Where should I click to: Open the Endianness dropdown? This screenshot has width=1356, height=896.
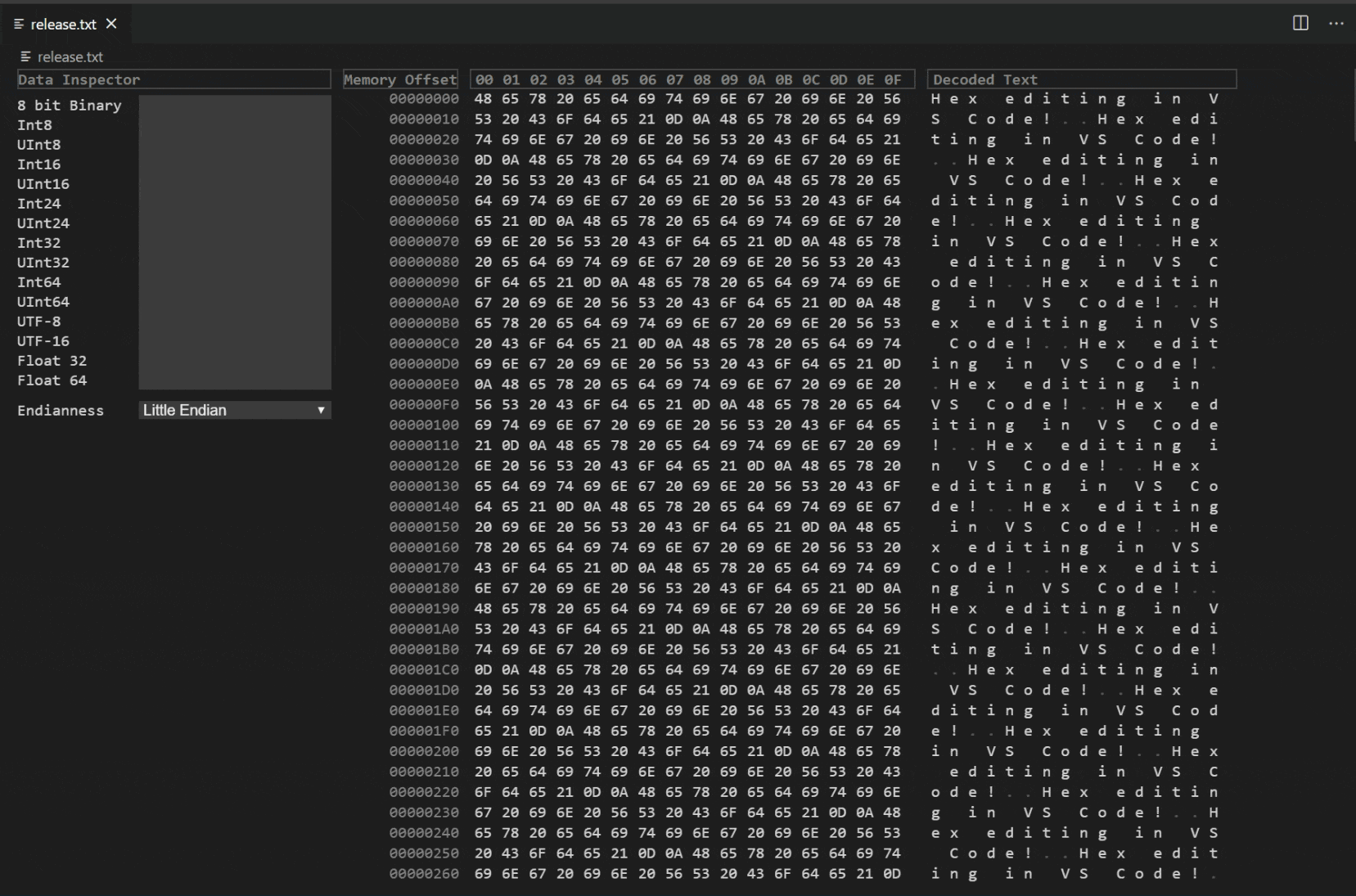(x=235, y=410)
